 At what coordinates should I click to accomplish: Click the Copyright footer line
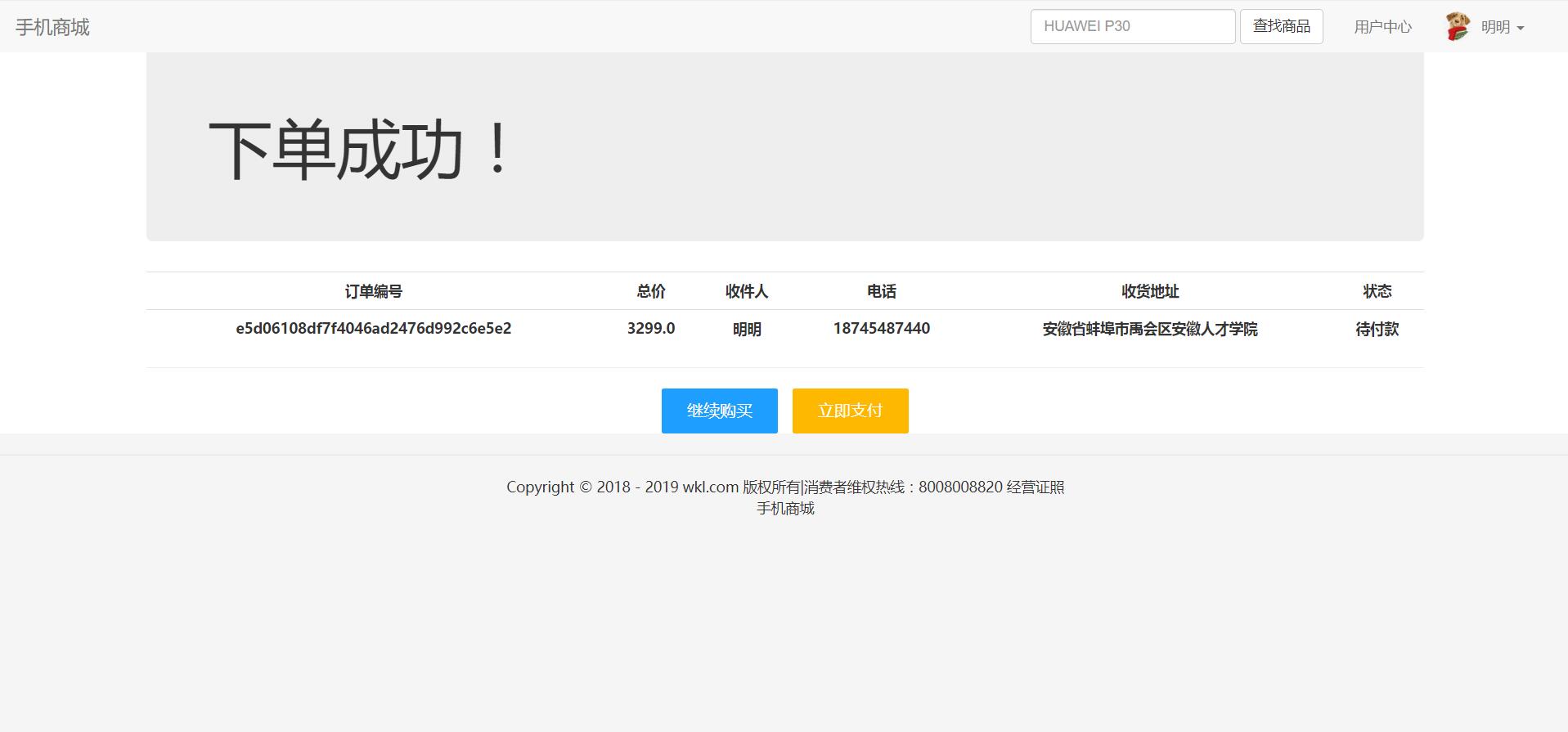tap(785, 487)
